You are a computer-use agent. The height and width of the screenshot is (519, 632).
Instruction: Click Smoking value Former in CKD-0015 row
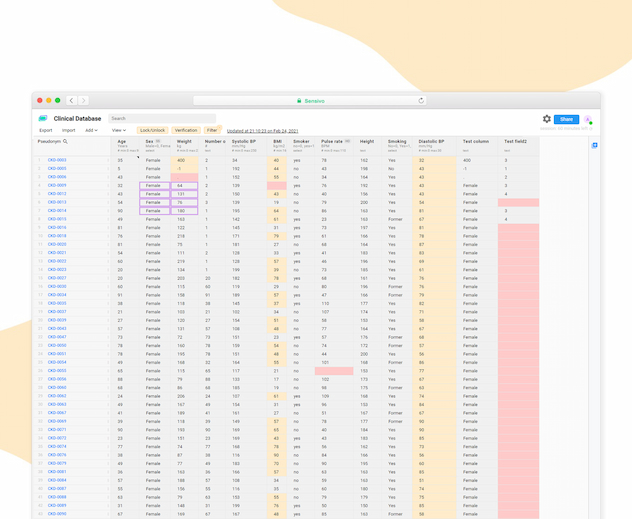point(395,219)
